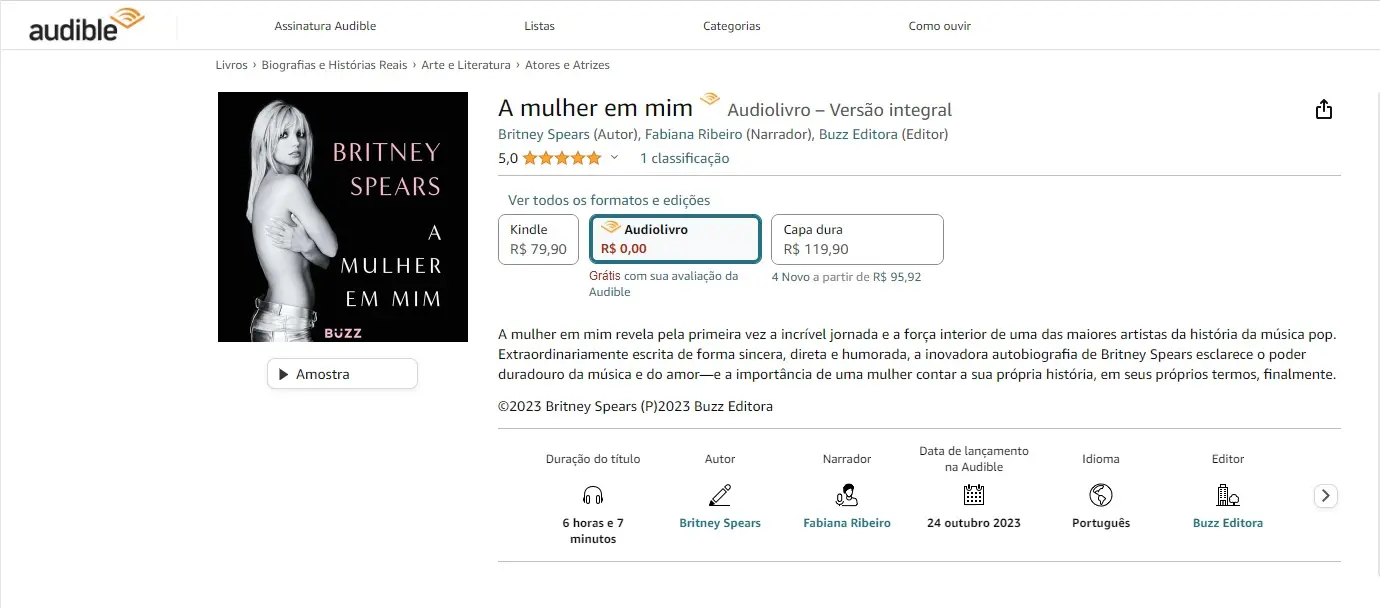Select the Kindle format option
Screen dimensions: 1380x608
coord(538,239)
